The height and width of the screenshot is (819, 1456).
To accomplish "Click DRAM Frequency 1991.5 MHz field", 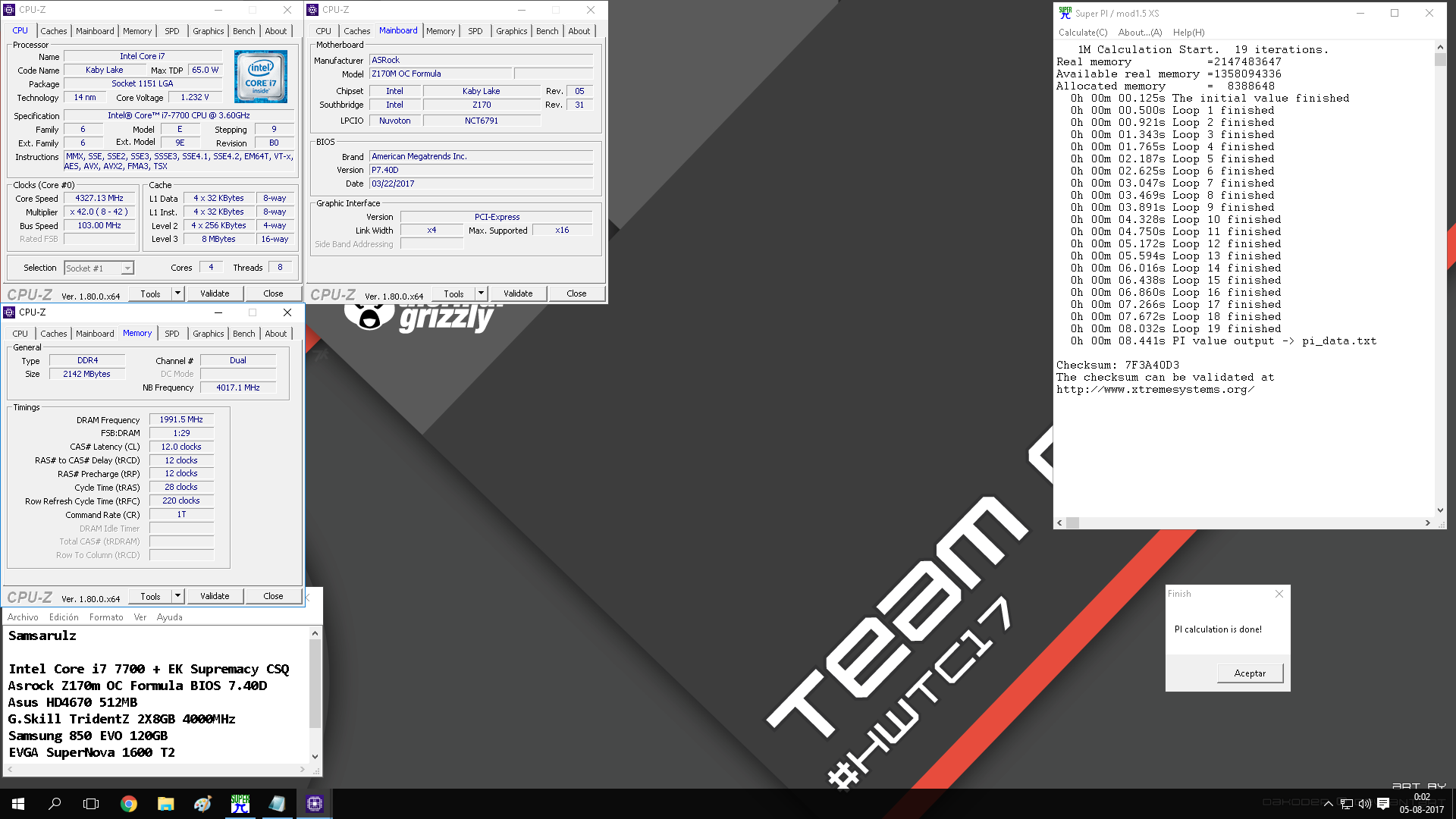I will [181, 419].
